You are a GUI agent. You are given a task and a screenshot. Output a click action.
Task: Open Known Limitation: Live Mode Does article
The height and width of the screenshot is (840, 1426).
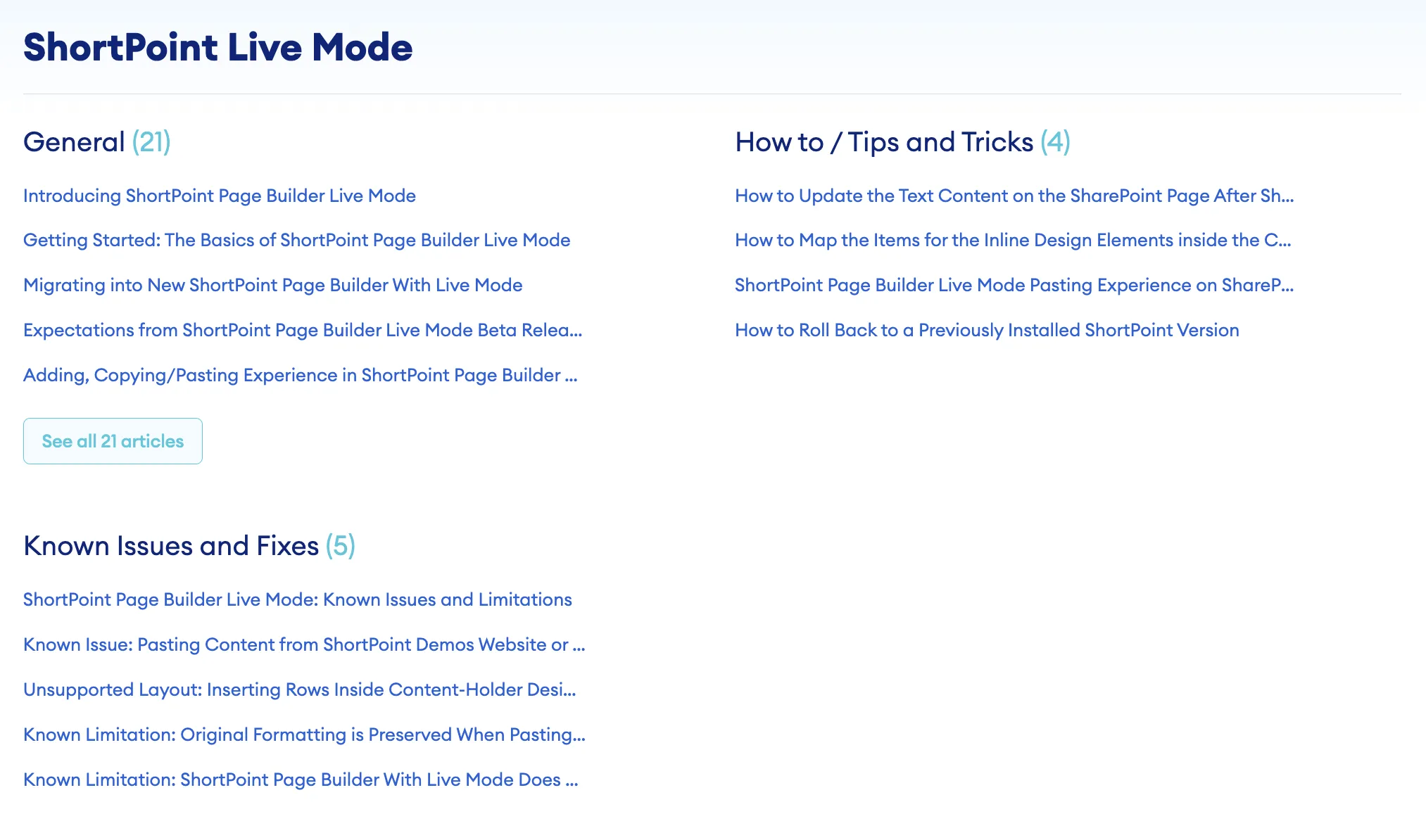(x=301, y=779)
